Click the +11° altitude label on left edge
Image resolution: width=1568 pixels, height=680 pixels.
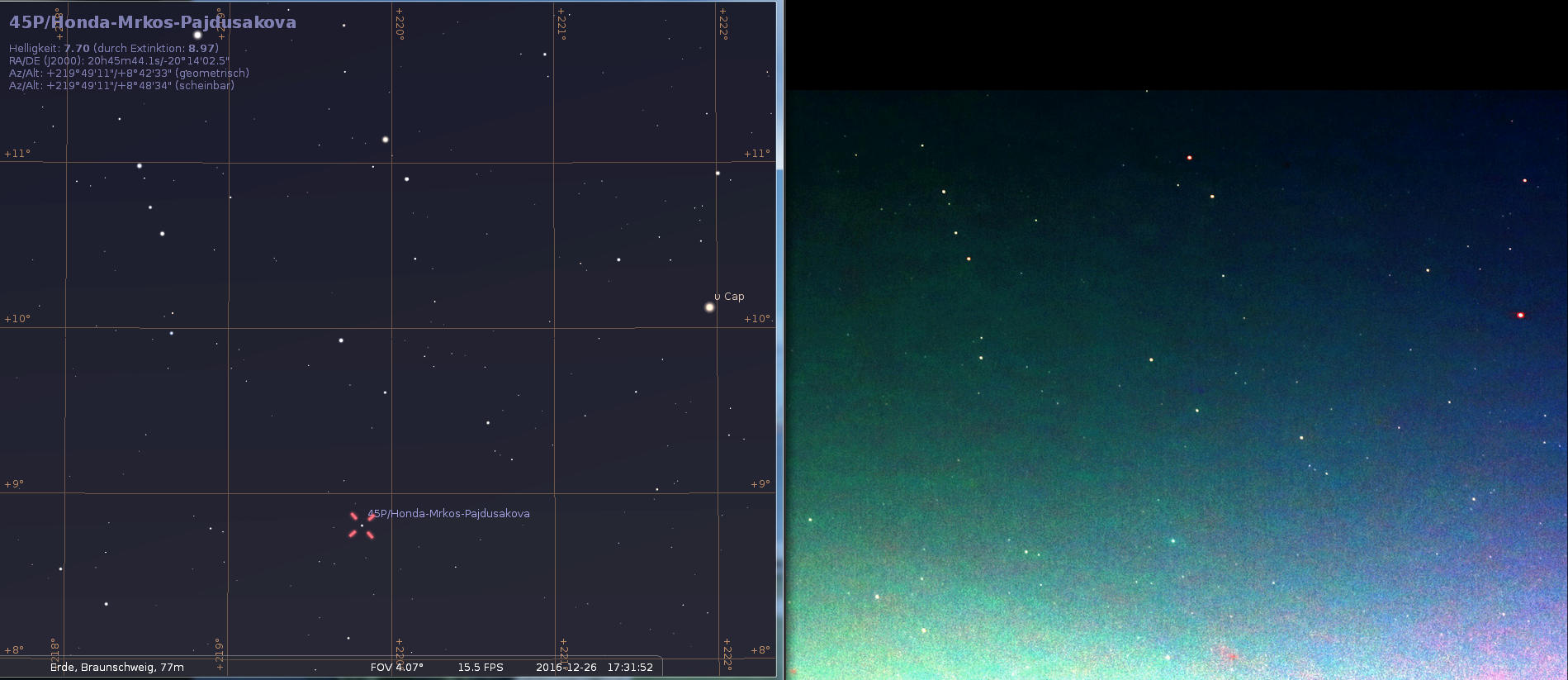point(17,154)
